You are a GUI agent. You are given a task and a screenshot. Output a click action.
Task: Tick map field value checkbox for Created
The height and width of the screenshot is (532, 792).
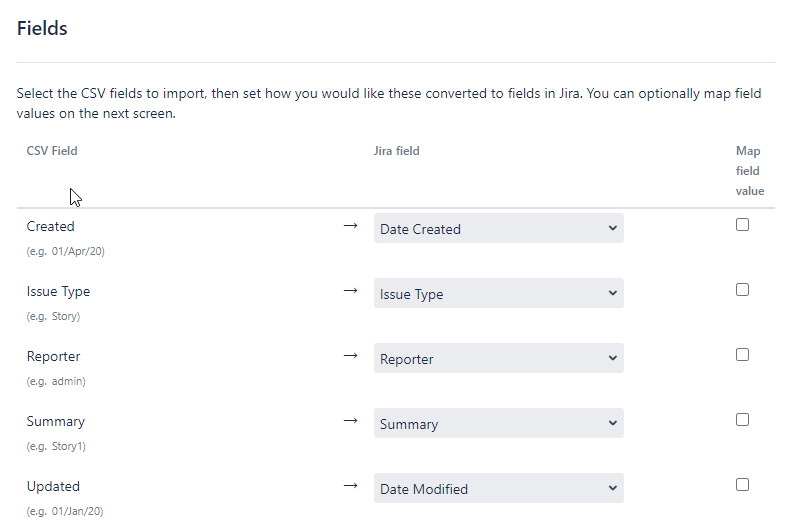coord(742,225)
